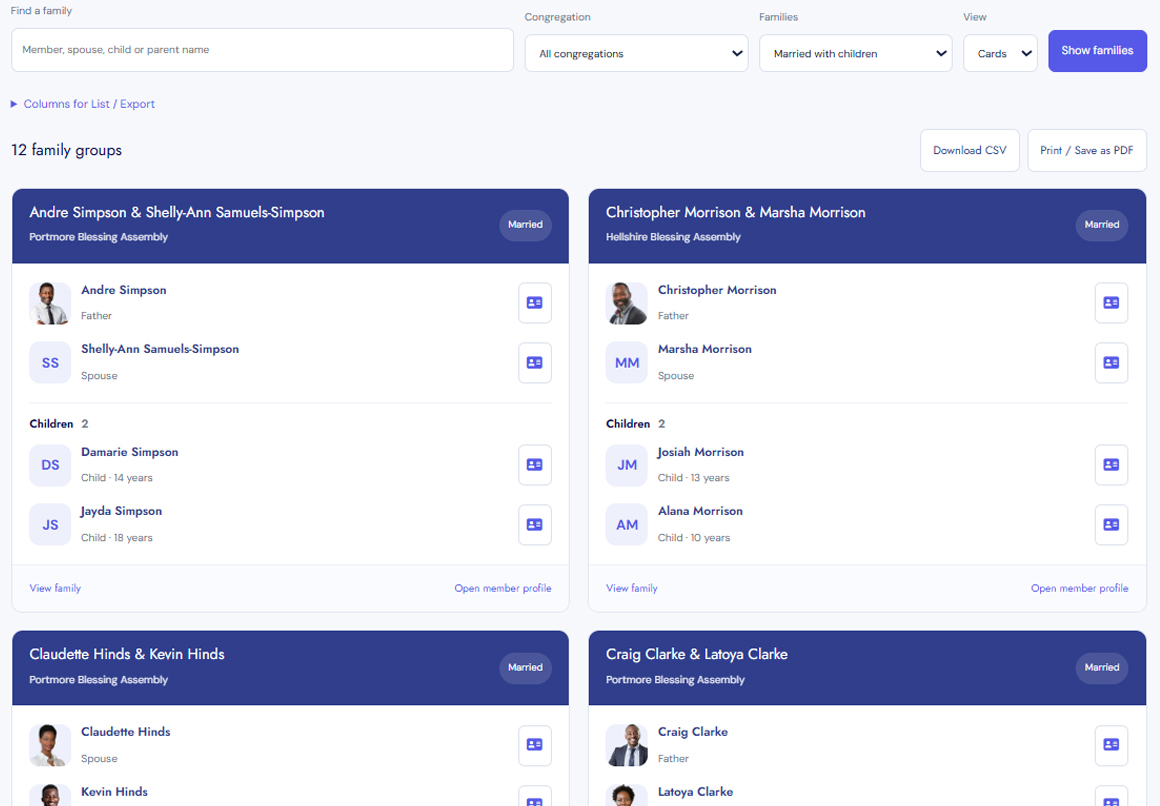This screenshot has width=1160, height=806.
Task: Click the AM initials avatar
Action: pyautogui.click(x=627, y=525)
